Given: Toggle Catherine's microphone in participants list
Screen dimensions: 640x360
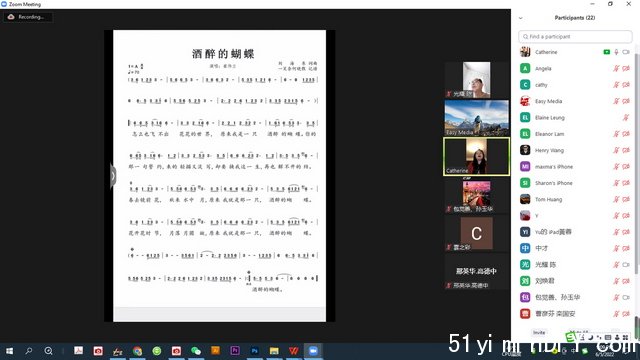Looking at the screenshot, I should pyautogui.click(x=616, y=52).
